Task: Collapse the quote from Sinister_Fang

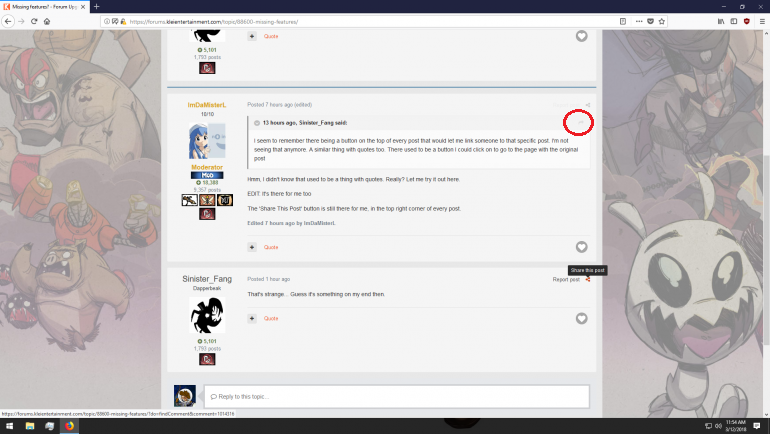Action: (x=257, y=122)
